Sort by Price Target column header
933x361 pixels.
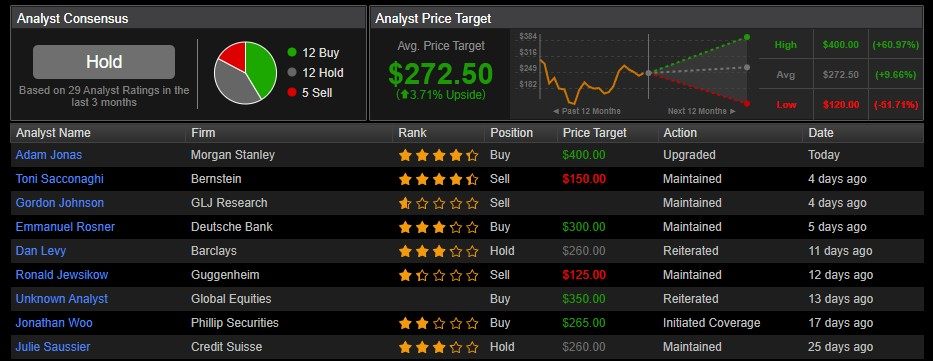coord(595,133)
